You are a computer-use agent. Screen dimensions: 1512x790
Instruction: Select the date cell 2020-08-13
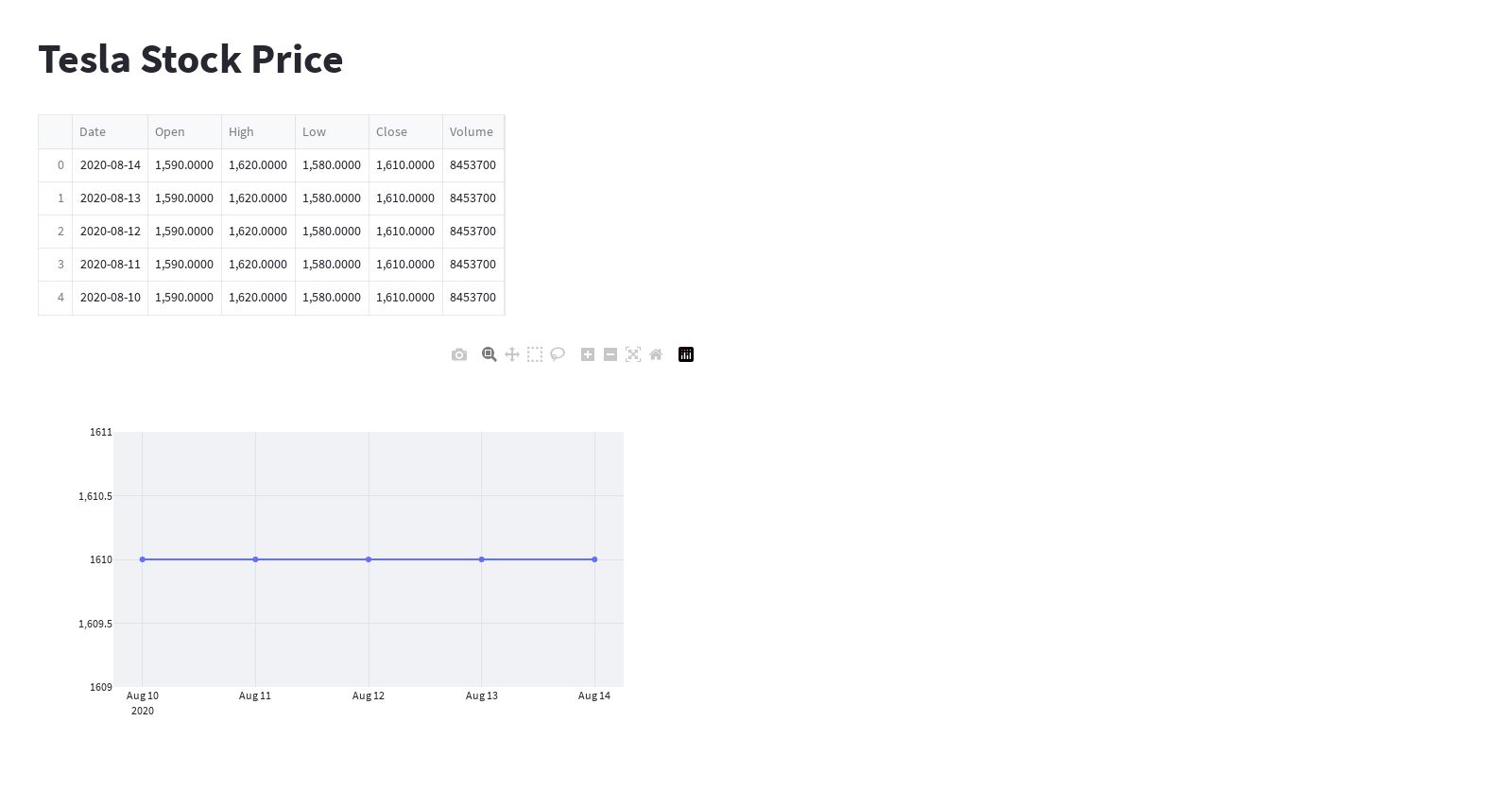[110, 198]
